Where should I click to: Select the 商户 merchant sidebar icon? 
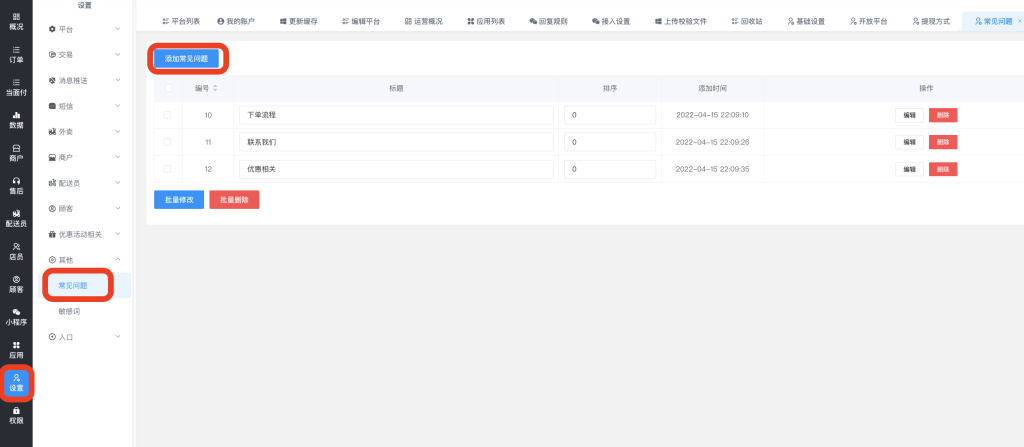[16, 153]
